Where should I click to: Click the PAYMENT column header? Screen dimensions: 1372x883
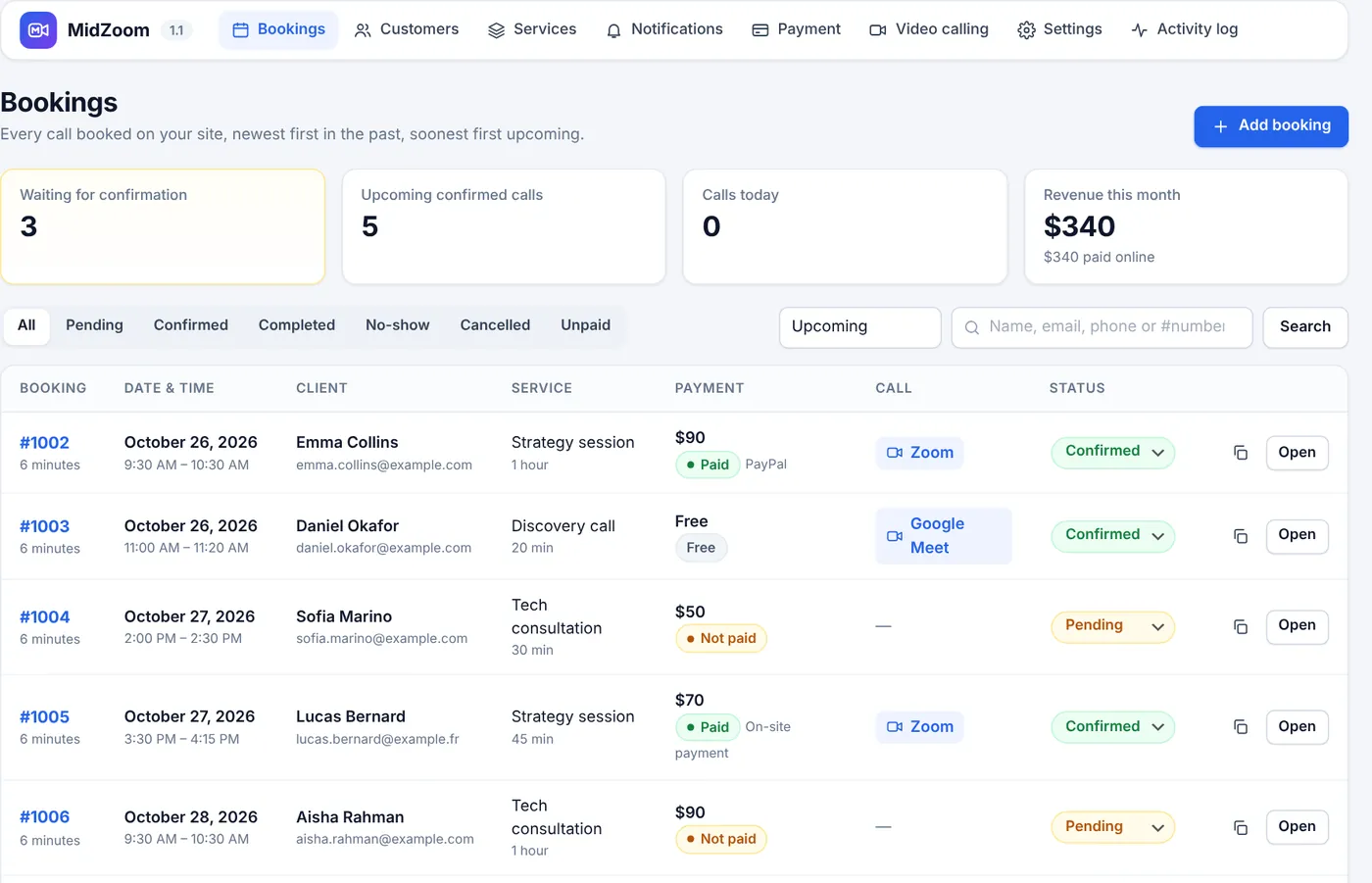tap(710, 388)
